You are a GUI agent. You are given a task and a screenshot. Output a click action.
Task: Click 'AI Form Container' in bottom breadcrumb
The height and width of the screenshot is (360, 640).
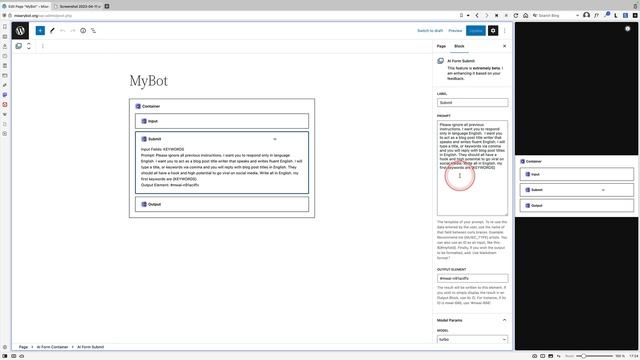pyautogui.click(x=52, y=347)
